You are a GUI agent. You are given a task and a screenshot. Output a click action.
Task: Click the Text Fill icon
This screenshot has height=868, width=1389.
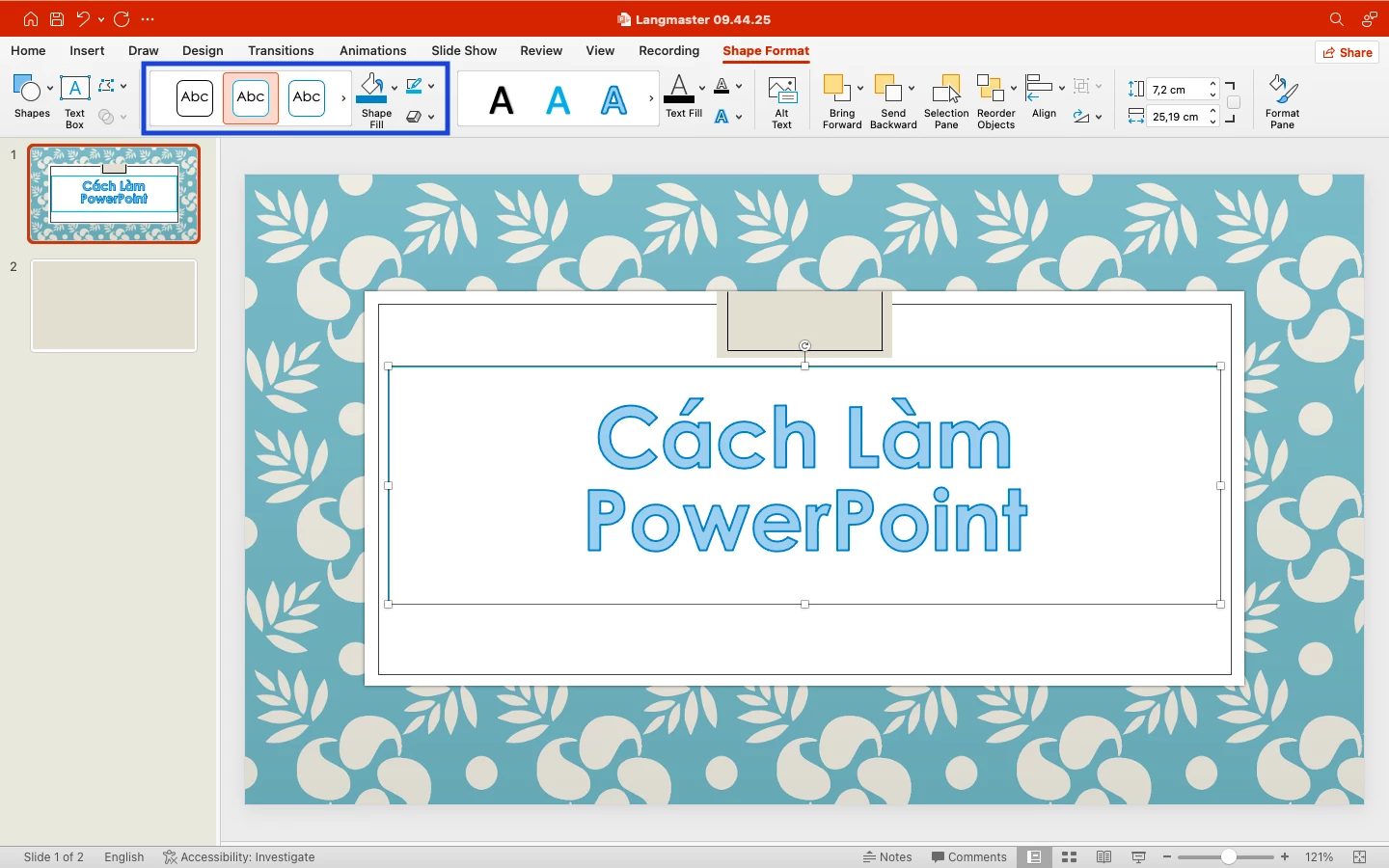click(679, 89)
